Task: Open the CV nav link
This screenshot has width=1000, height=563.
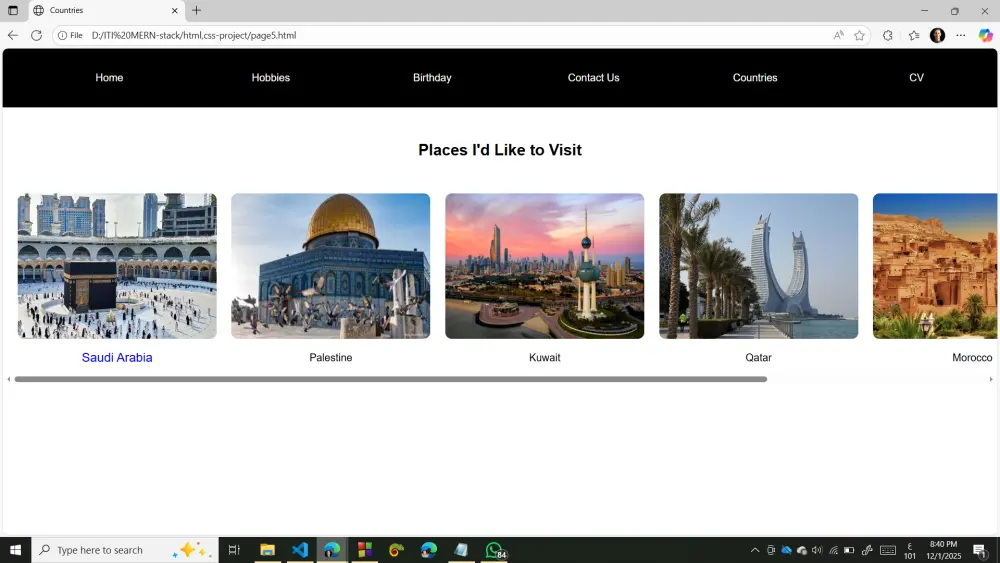Action: click(x=916, y=78)
